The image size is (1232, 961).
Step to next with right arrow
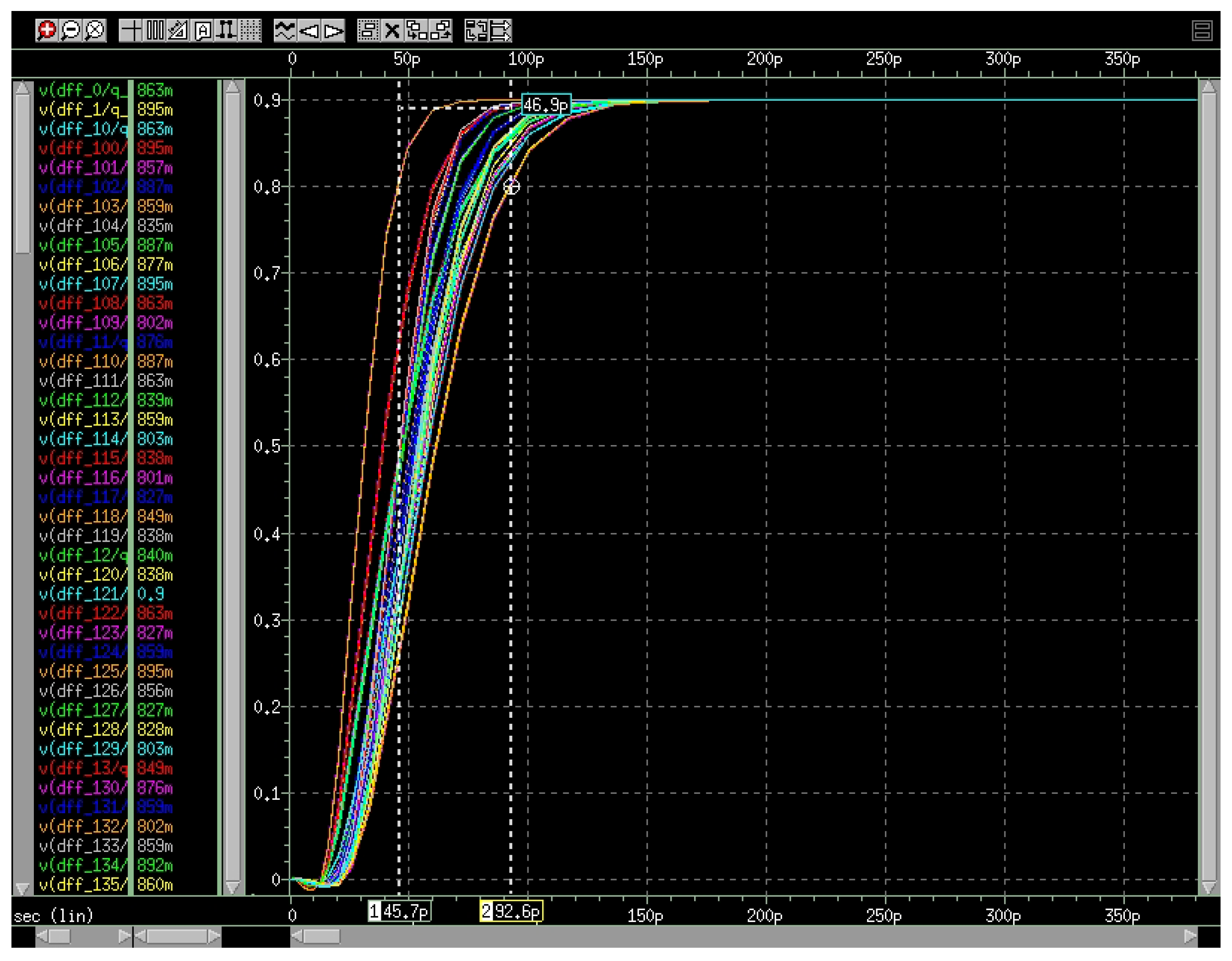pyautogui.click(x=333, y=30)
